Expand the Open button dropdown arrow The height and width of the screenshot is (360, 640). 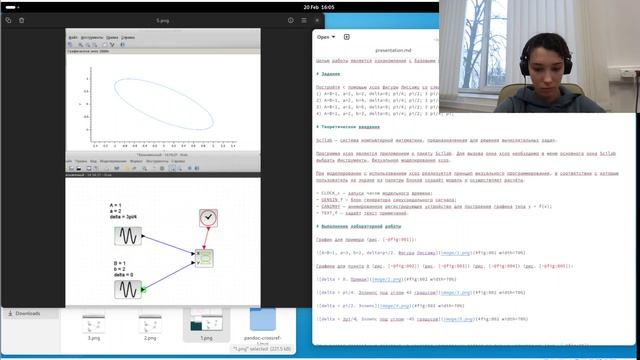(x=333, y=37)
